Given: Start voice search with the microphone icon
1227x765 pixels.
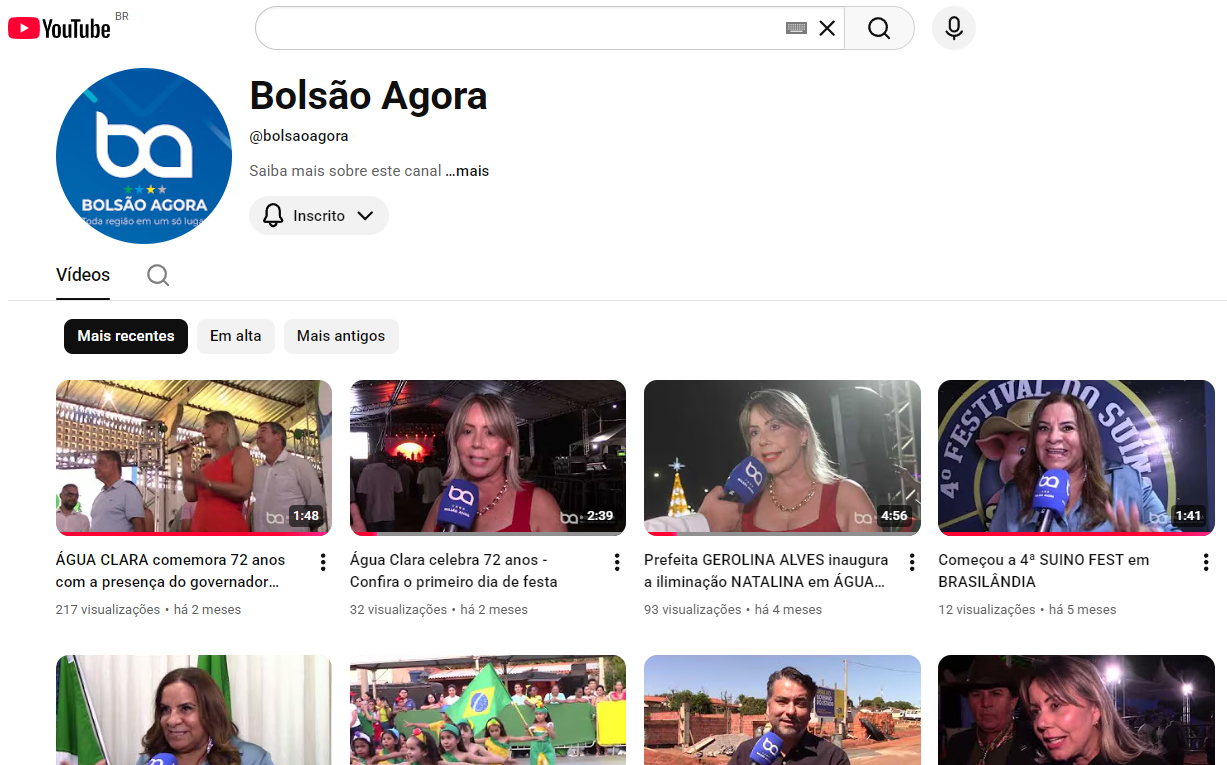Looking at the screenshot, I should click(x=954, y=28).
